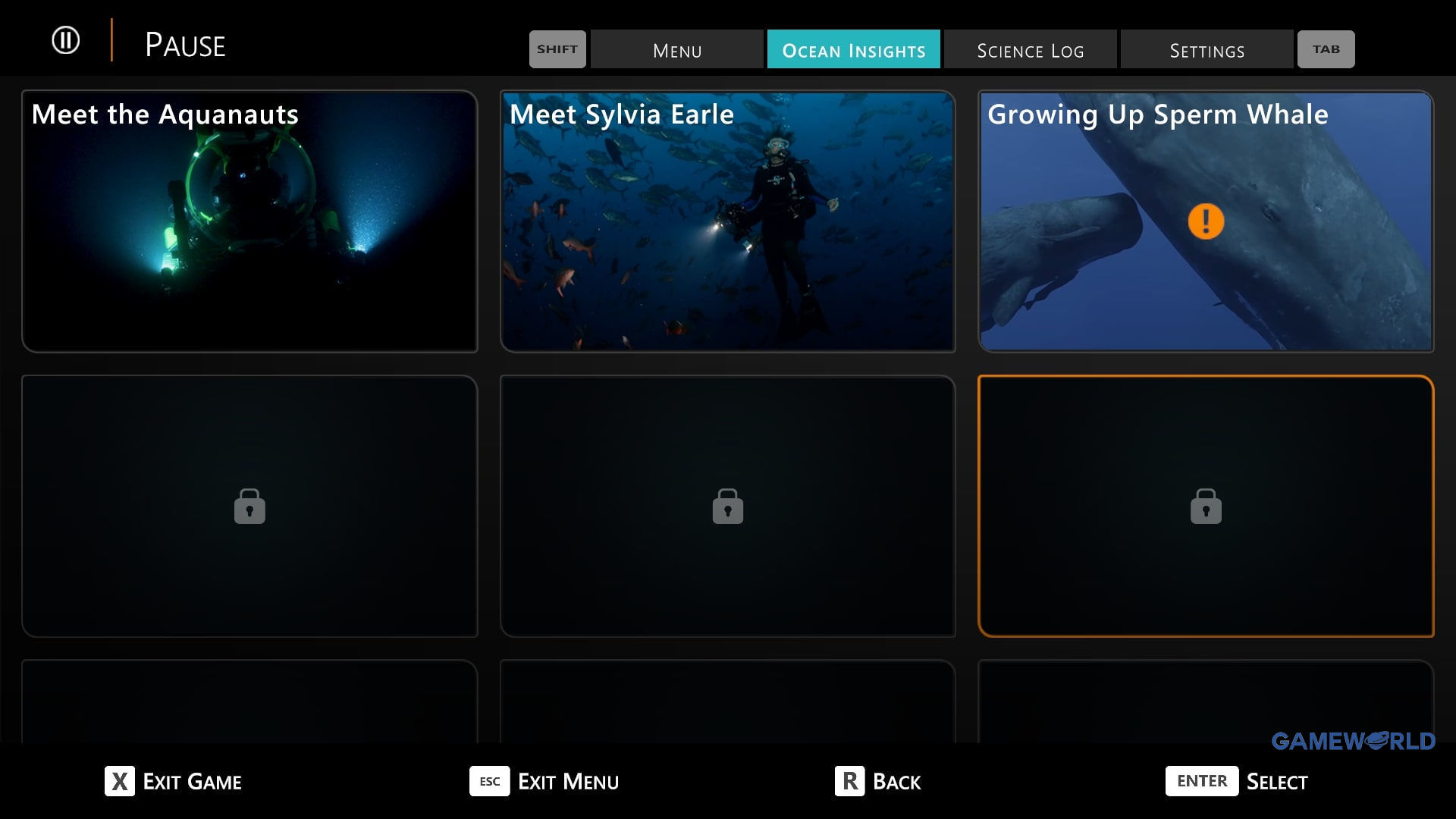Click the ENTER key icon
The width and height of the screenshot is (1456, 819).
(x=1201, y=781)
